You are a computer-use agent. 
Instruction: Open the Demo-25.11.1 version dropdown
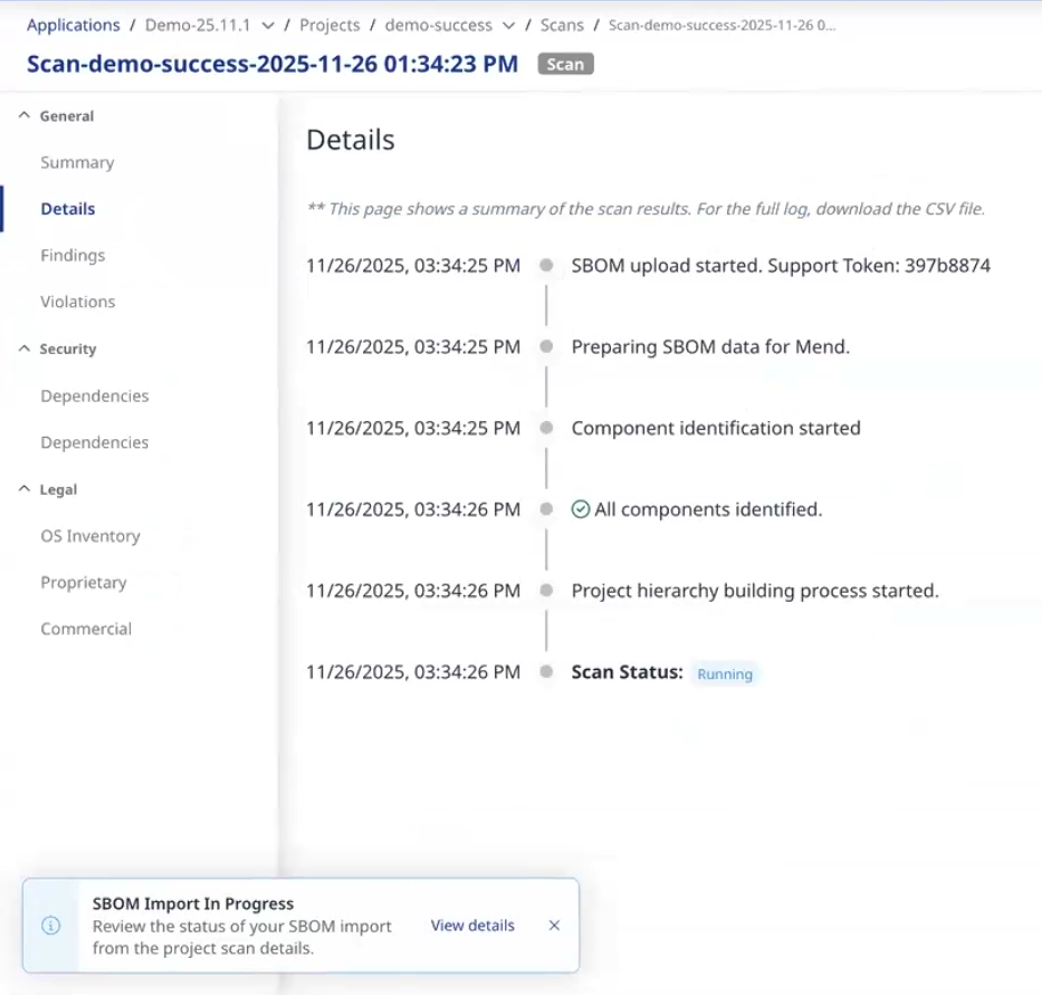(267, 26)
